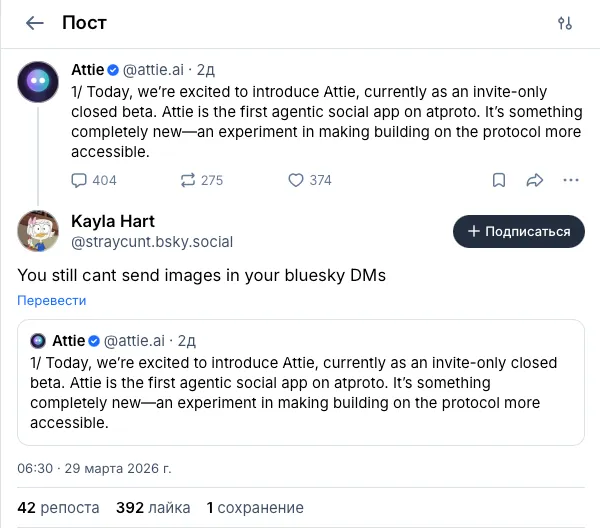600x528 pixels.
Task: Open thread view settings icon
Action: [x=565, y=23]
